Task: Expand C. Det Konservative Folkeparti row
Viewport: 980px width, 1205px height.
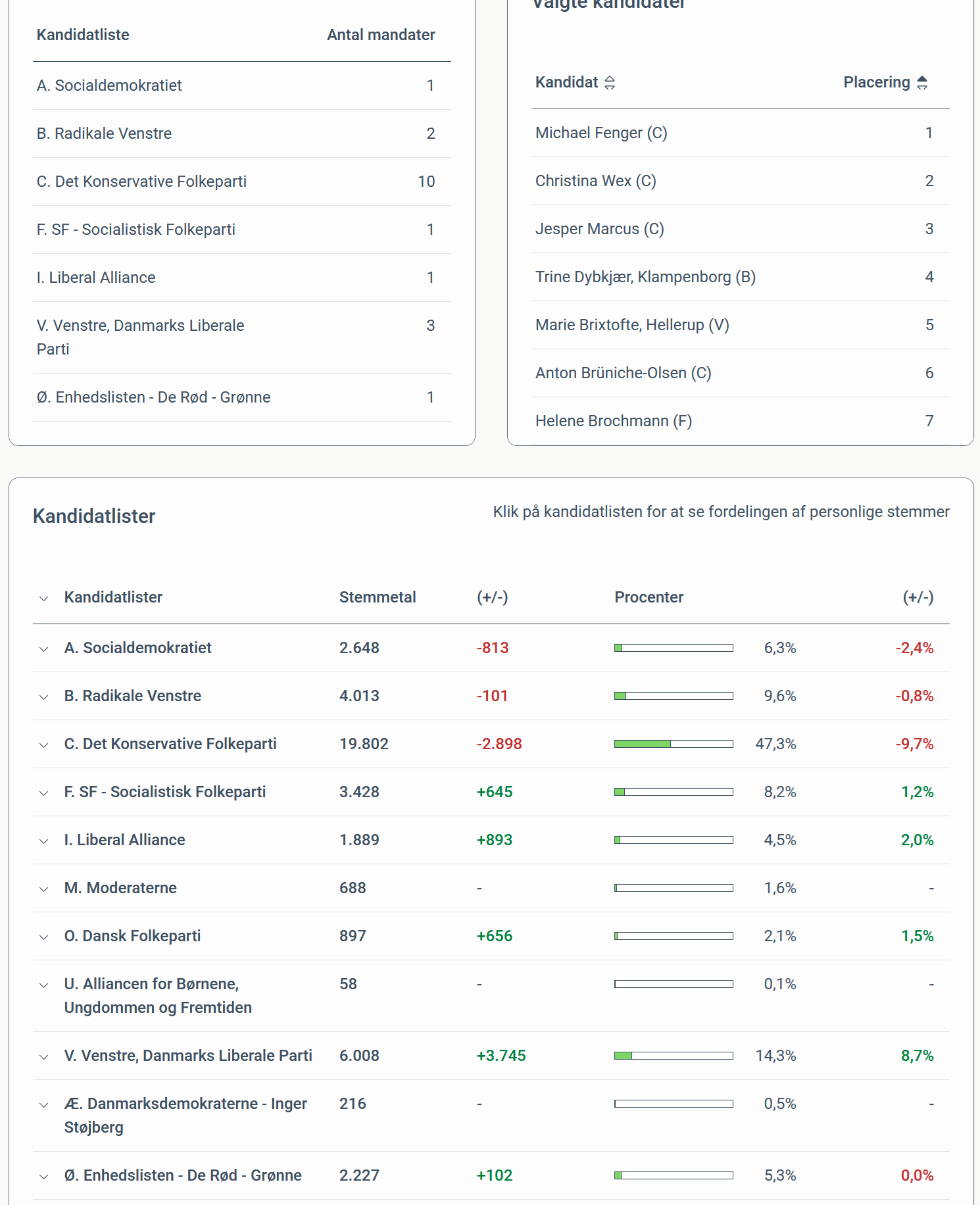Action: pyautogui.click(x=44, y=745)
